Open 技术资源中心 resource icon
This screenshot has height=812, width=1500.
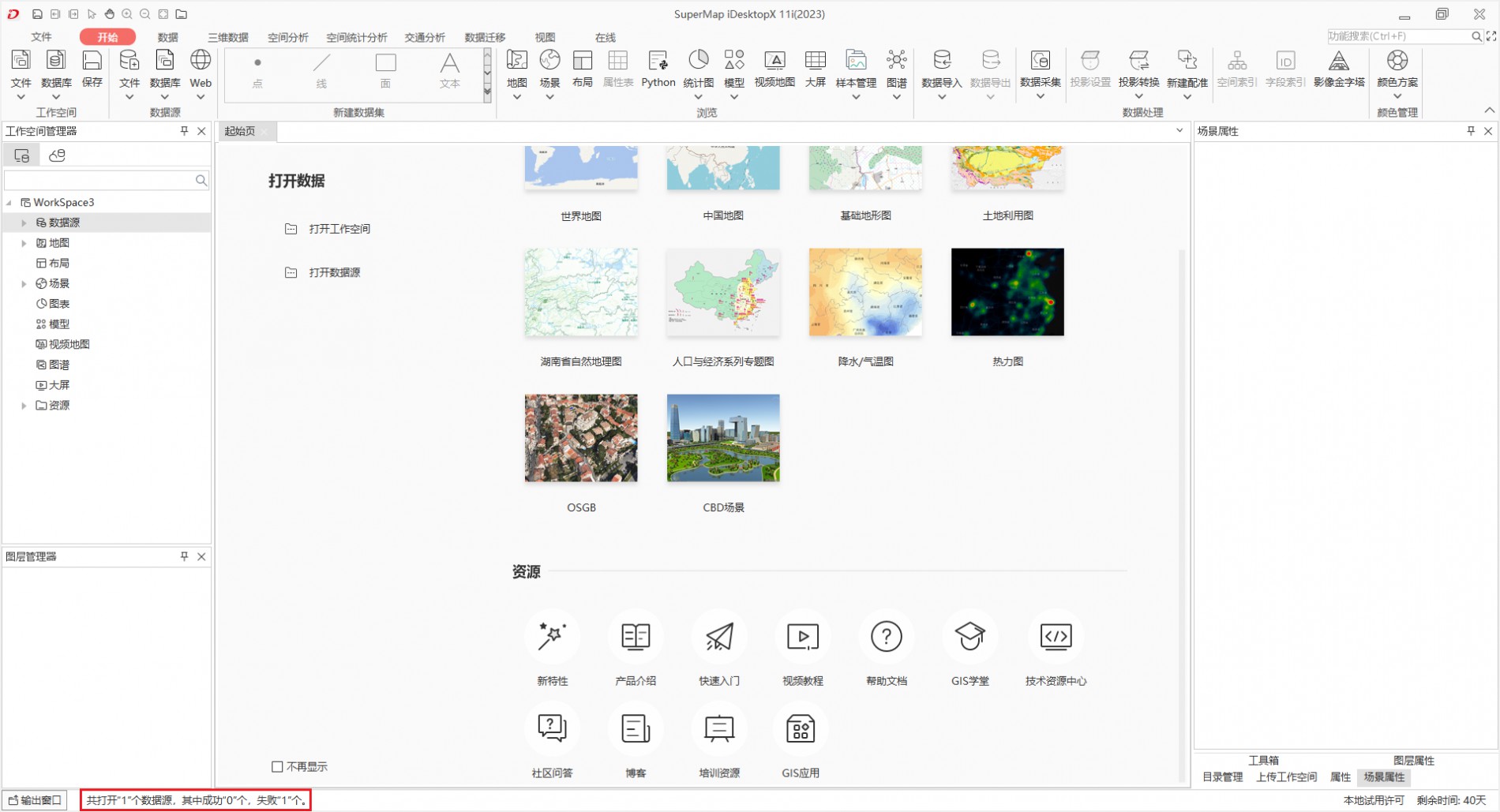[1056, 637]
